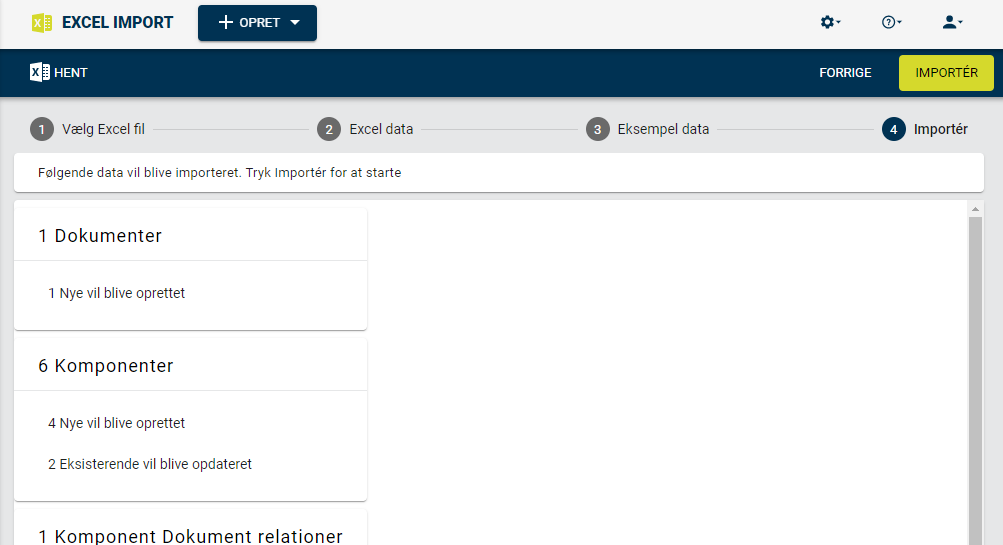Click the yellow Excel Import logo icon

pos(42,23)
